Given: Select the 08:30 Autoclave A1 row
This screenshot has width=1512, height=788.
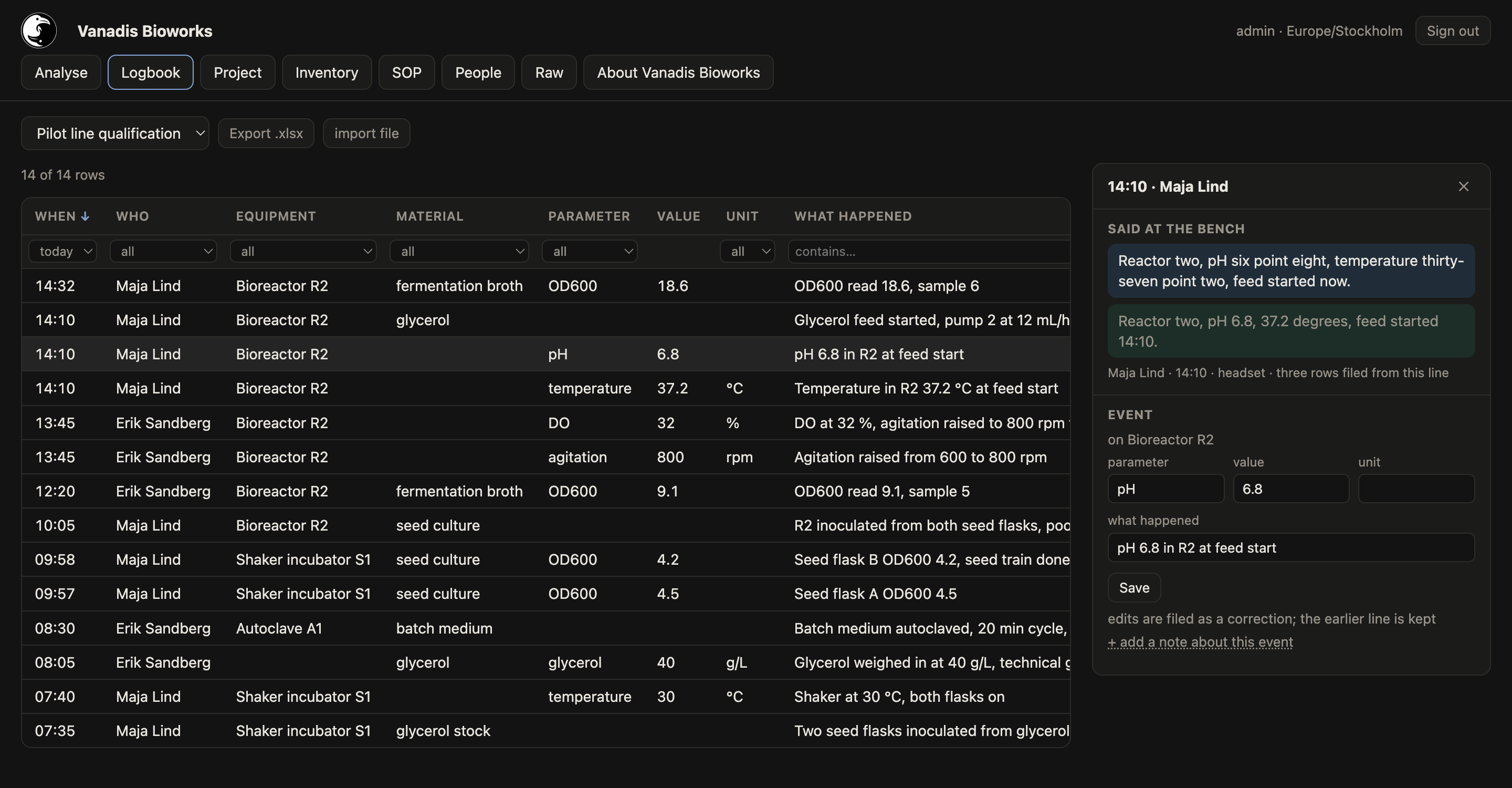Looking at the screenshot, I should (546, 628).
